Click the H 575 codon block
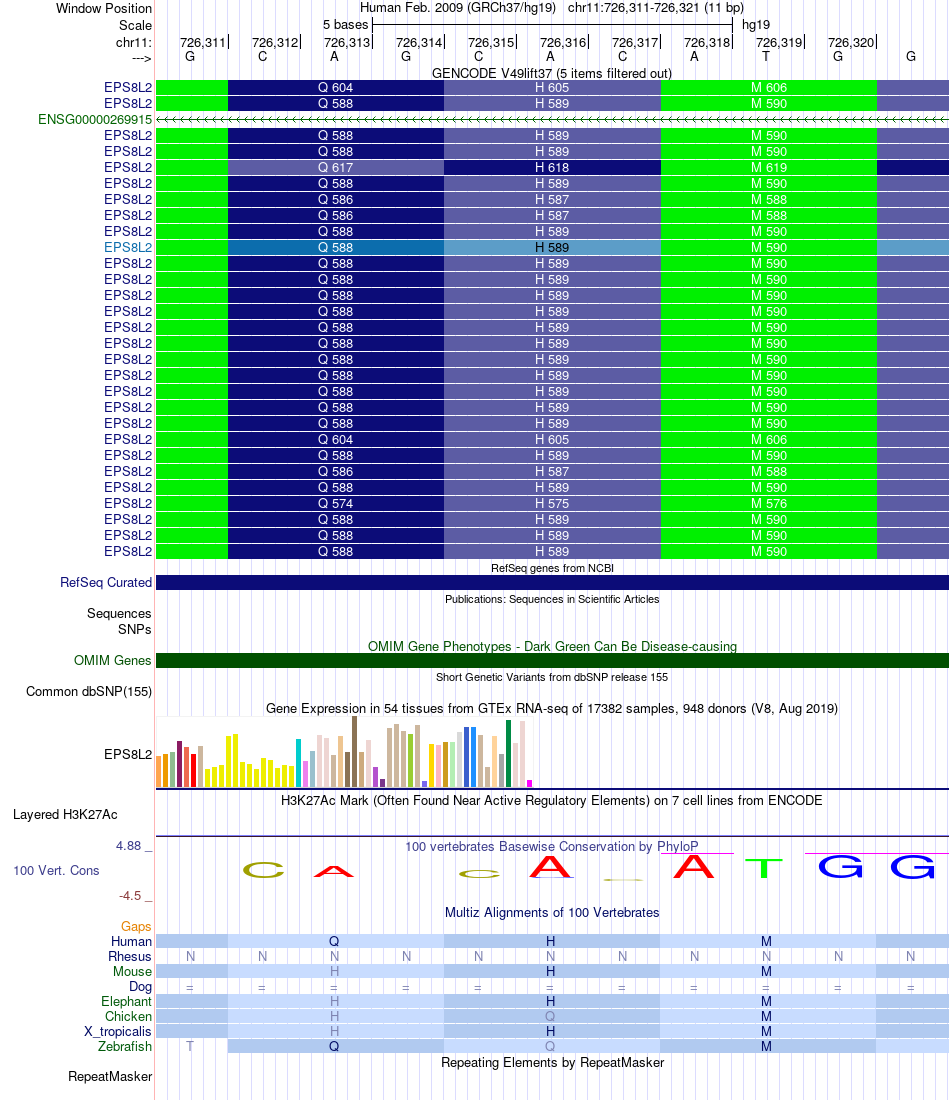The height and width of the screenshot is (1100, 950). (x=552, y=503)
